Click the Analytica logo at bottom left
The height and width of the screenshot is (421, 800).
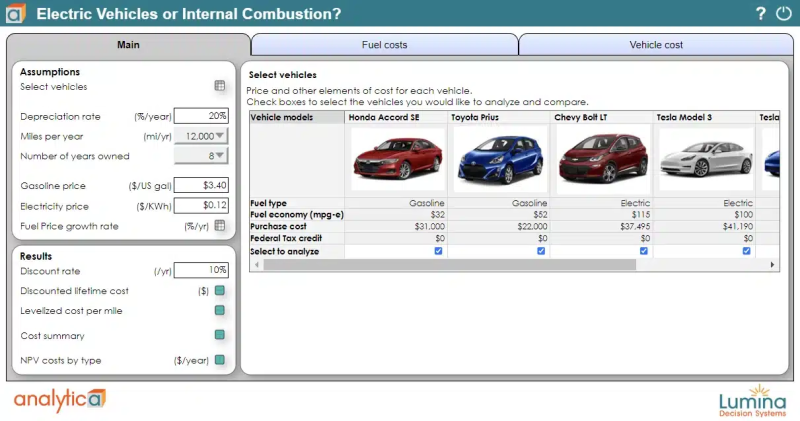[60, 400]
